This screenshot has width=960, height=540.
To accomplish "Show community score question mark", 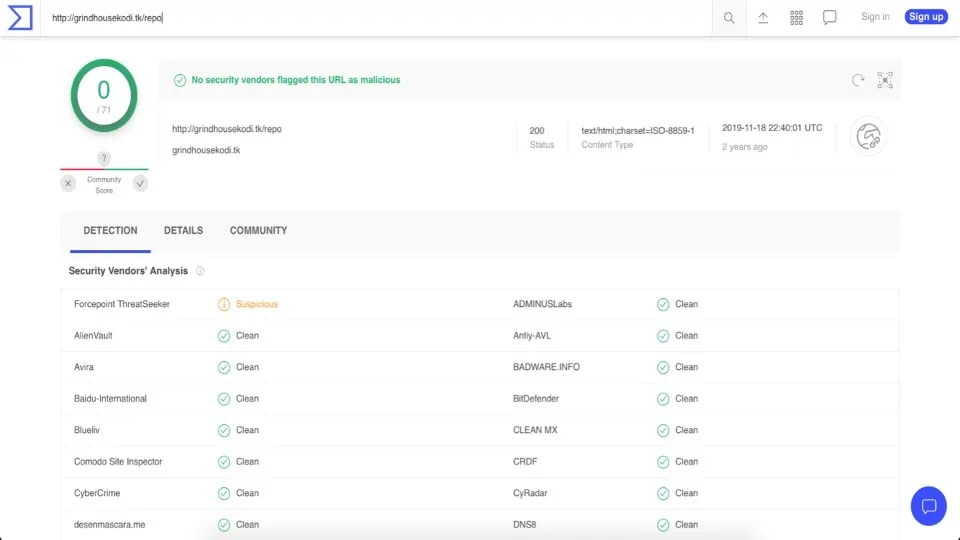I will 104,159.
